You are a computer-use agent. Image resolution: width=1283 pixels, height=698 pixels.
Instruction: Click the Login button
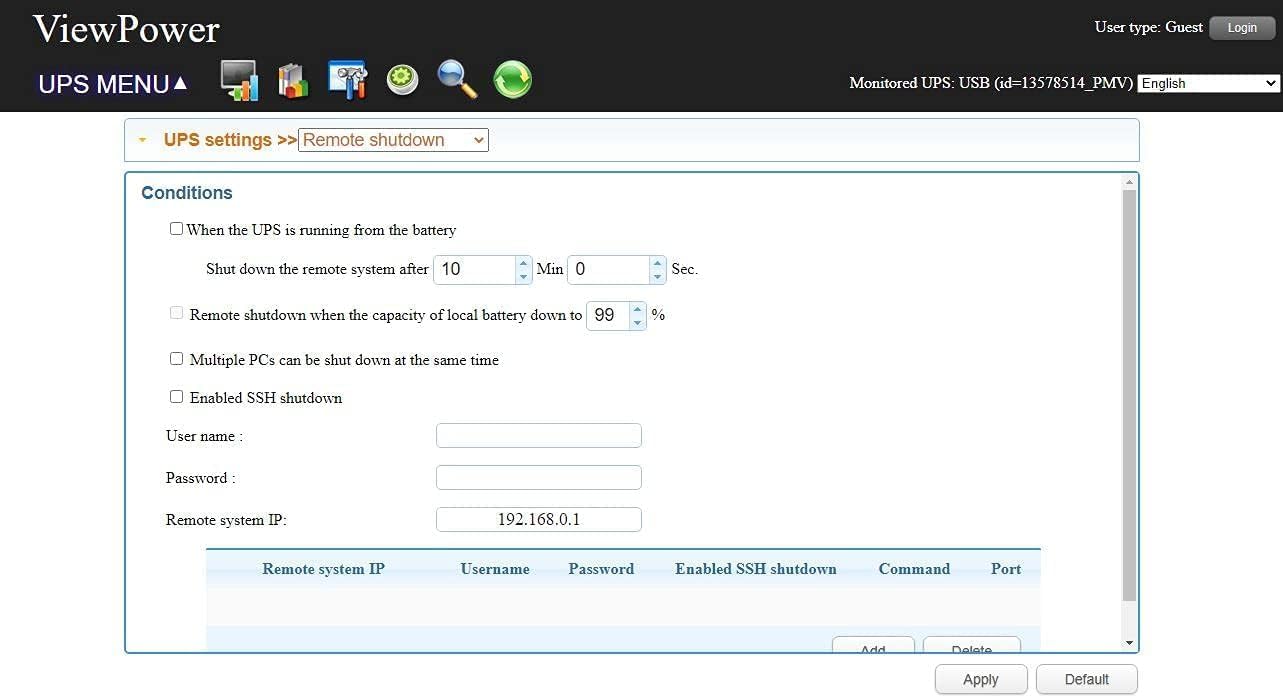1242,28
